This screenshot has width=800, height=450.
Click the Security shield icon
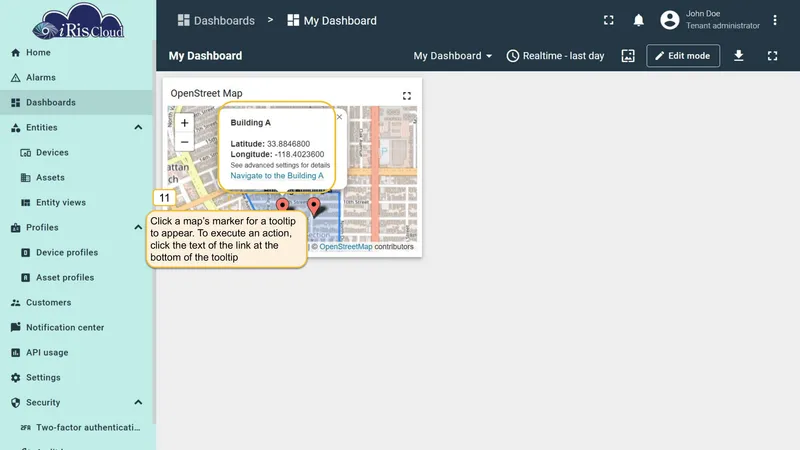pos(16,403)
